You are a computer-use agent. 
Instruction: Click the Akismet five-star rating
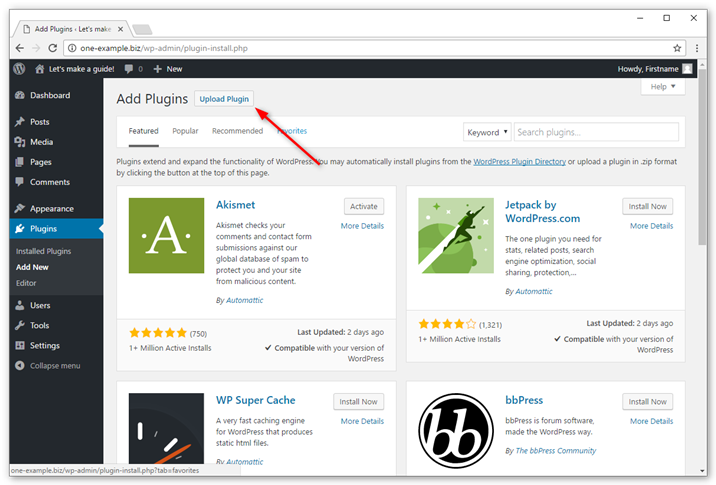point(158,333)
